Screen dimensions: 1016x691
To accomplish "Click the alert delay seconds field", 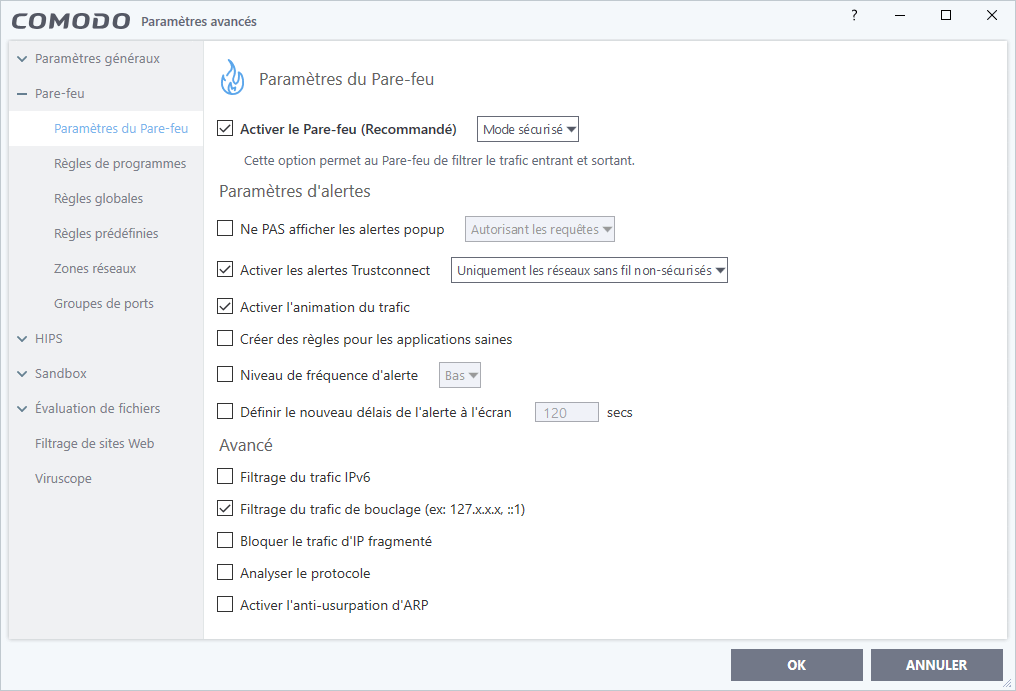I will click(566, 412).
